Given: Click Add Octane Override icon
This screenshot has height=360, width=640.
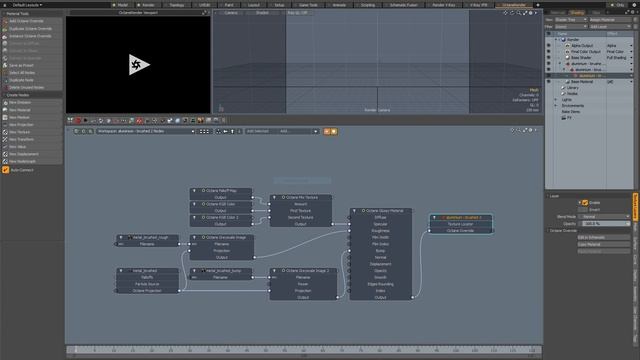Looking at the screenshot, I should [5, 21].
